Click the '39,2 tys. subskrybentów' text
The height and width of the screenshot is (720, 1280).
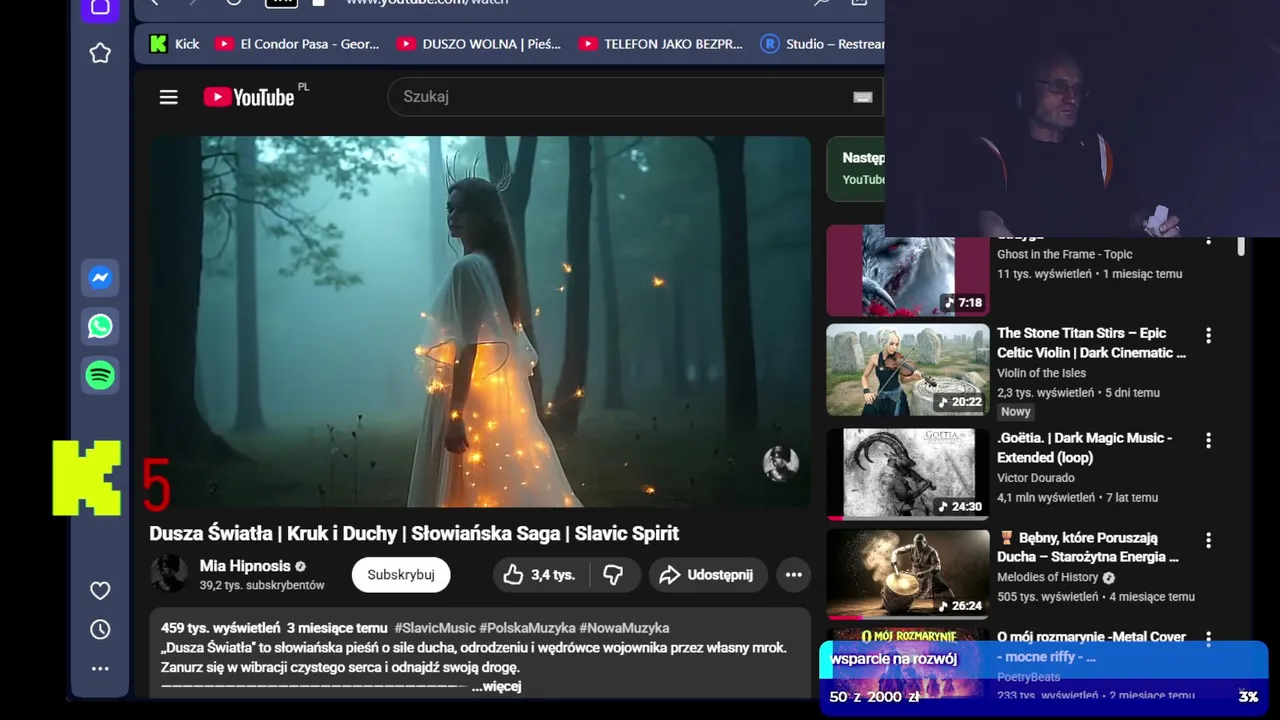coord(262,585)
